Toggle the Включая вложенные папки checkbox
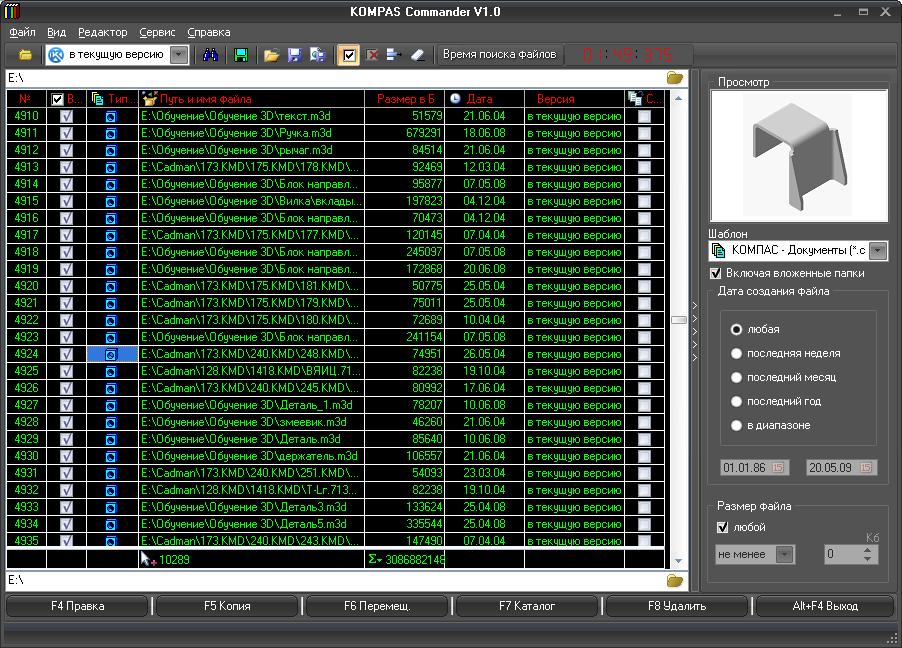902x648 pixels. [x=716, y=273]
